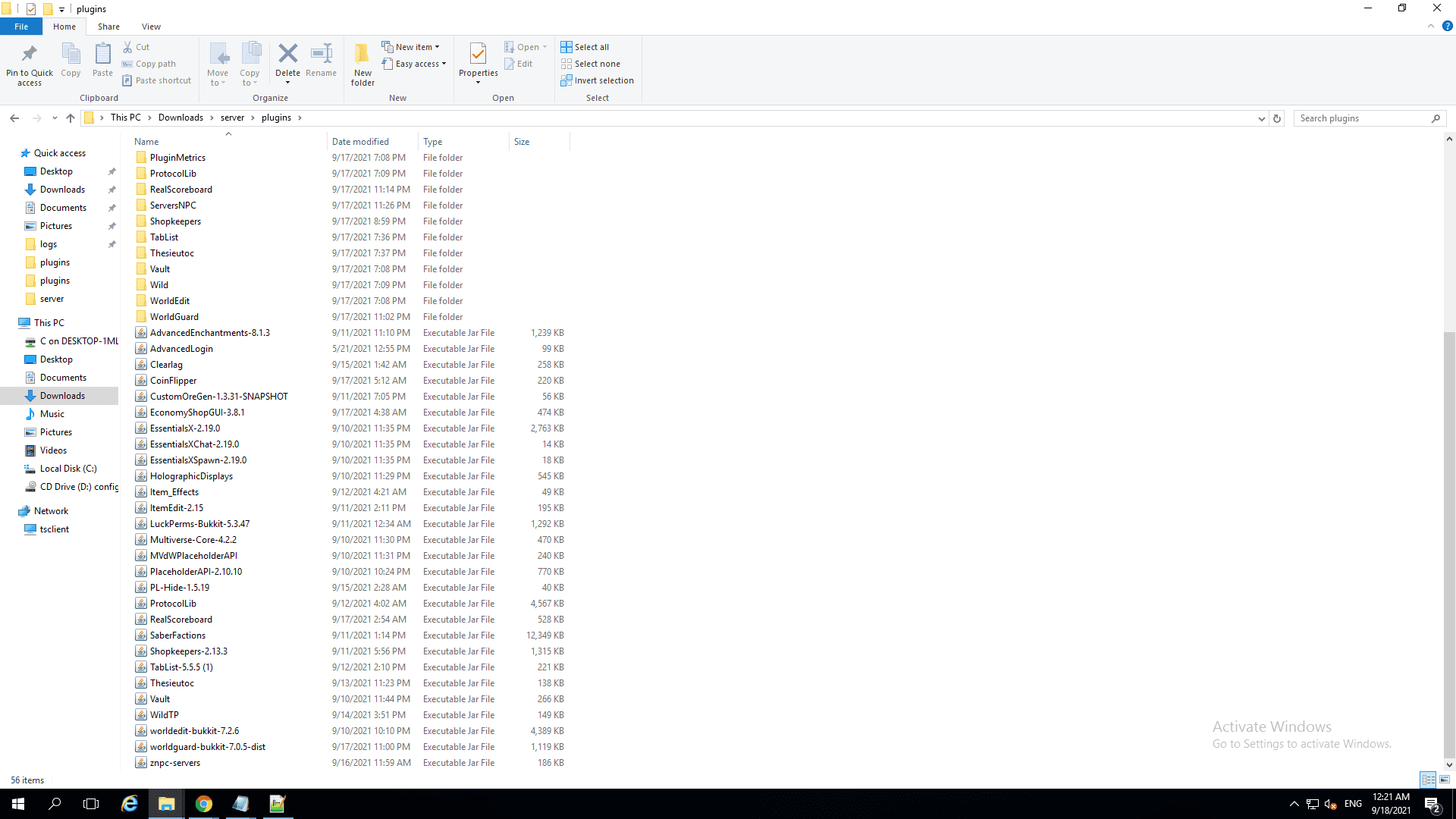Go up one folder level
This screenshot has width=1456, height=819.
tap(71, 118)
